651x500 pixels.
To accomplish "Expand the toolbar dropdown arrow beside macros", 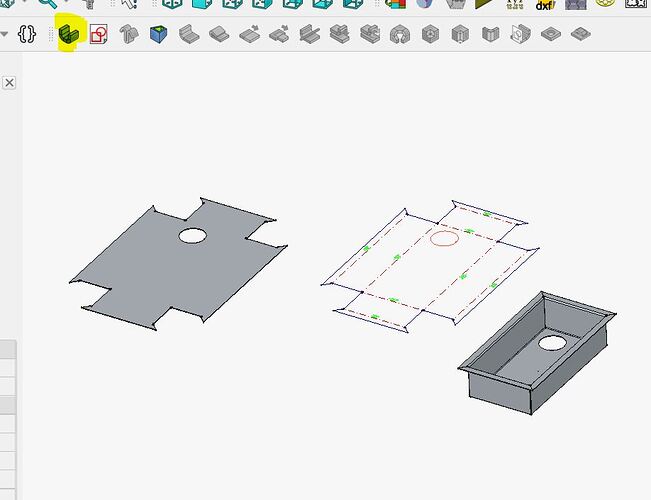I will [x=5, y=34].
